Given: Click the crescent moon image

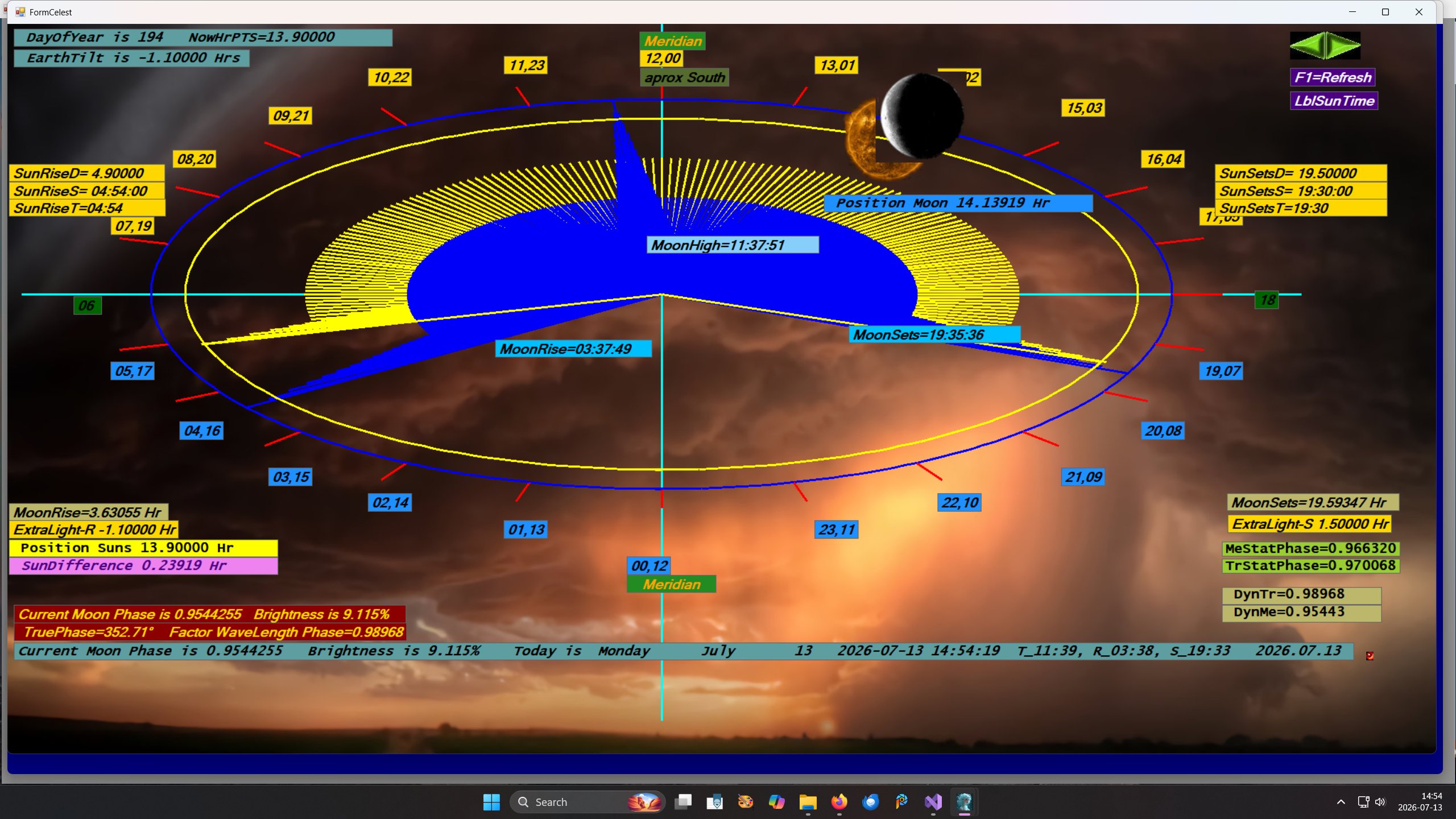Looking at the screenshot, I should 921,115.
